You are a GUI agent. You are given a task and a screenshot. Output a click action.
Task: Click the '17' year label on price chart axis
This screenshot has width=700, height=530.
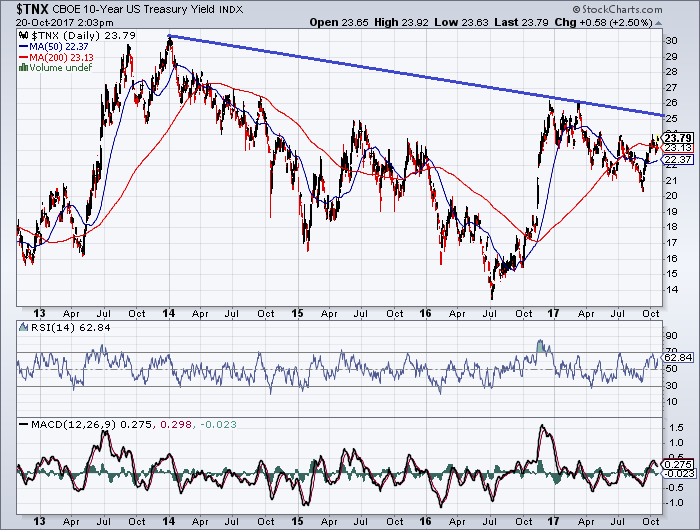[553, 313]
